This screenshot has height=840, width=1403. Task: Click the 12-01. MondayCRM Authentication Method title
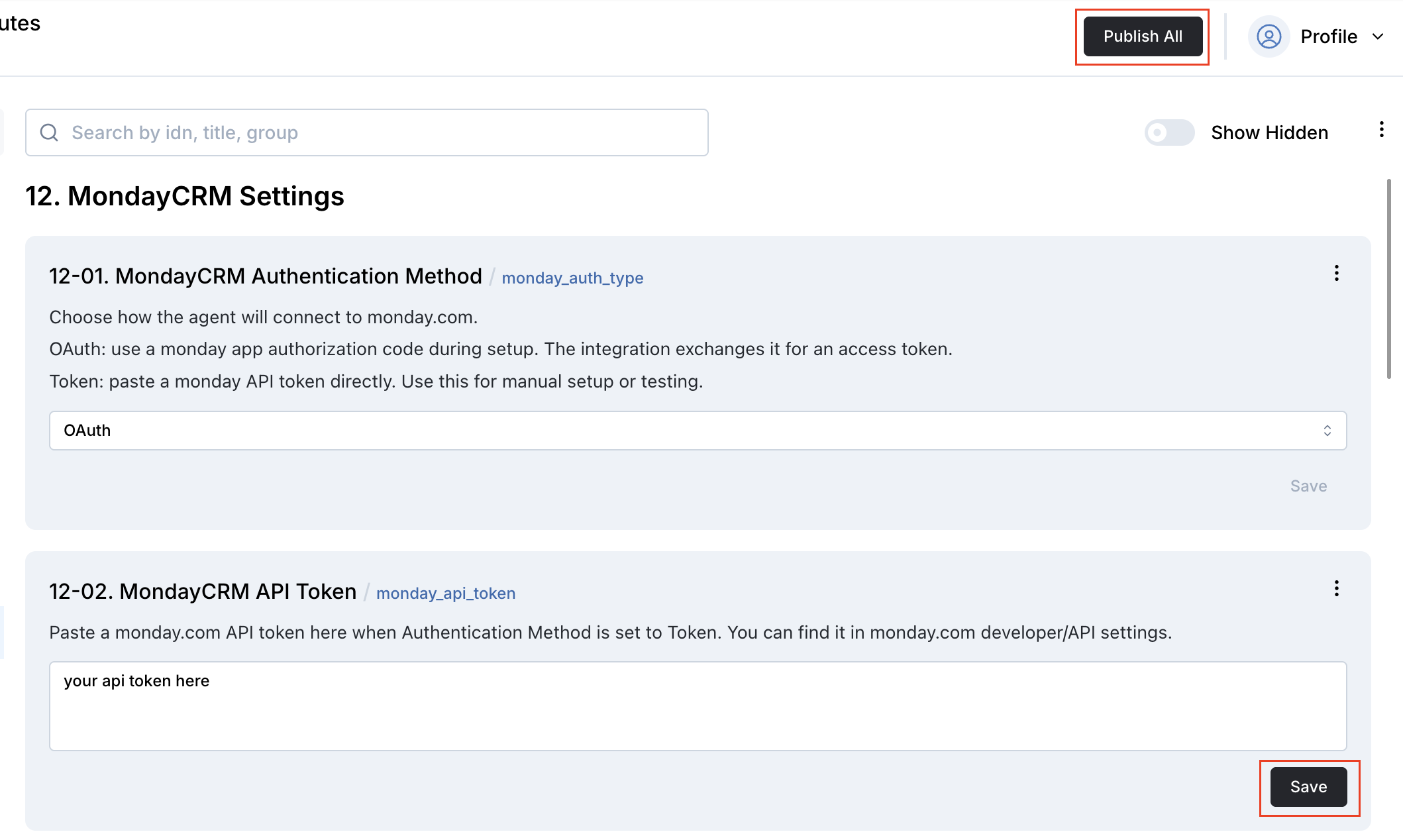click(x=266, y=276)
